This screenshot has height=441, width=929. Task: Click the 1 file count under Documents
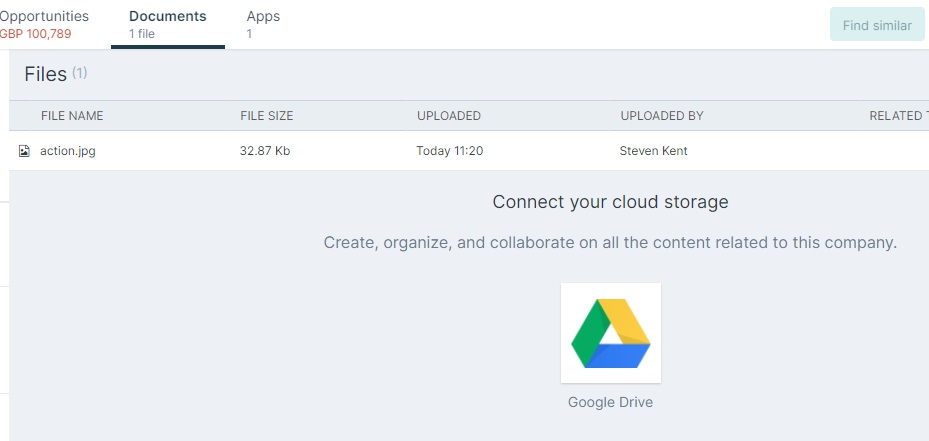[x=142, y=34]
